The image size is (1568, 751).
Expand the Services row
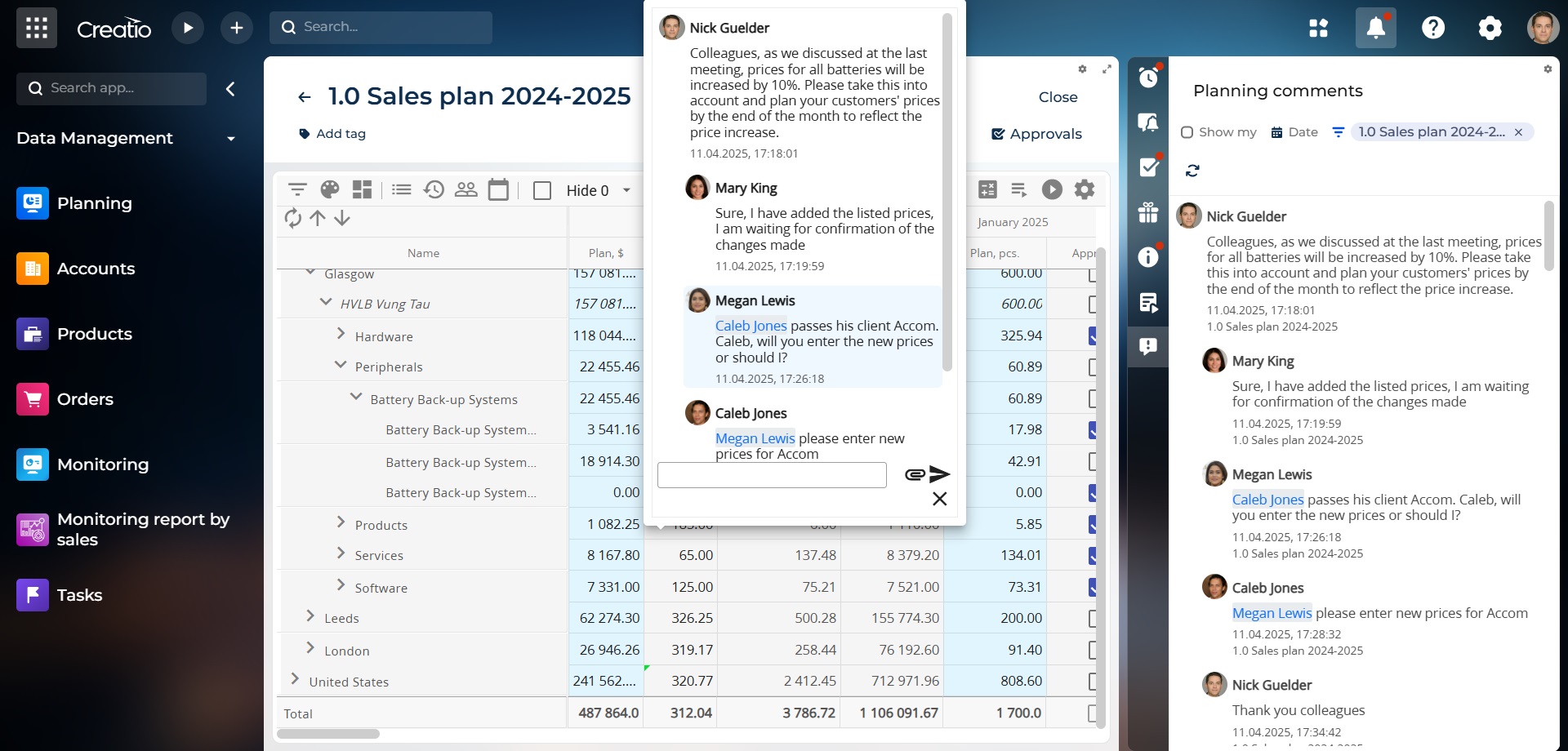[x=341, y=553]
